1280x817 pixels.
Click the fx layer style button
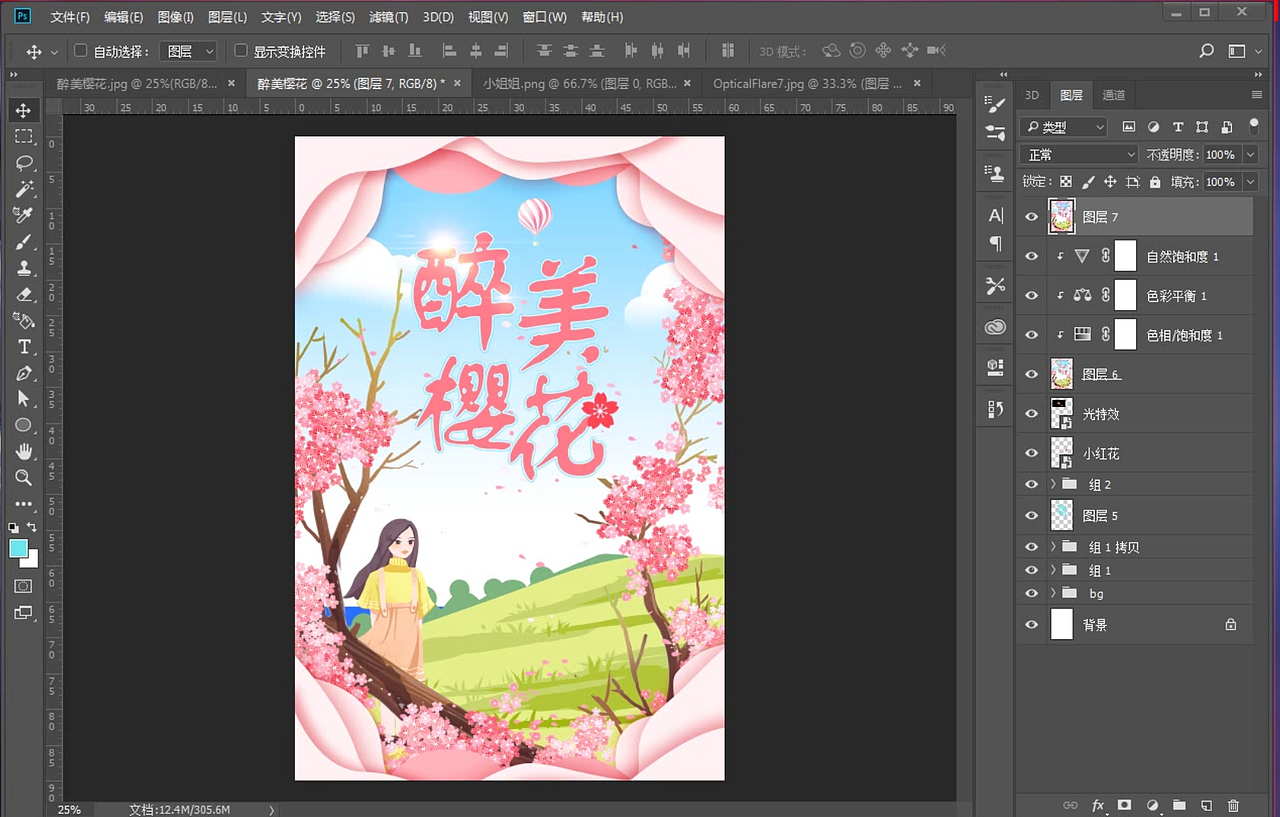tap(1097, 805)
